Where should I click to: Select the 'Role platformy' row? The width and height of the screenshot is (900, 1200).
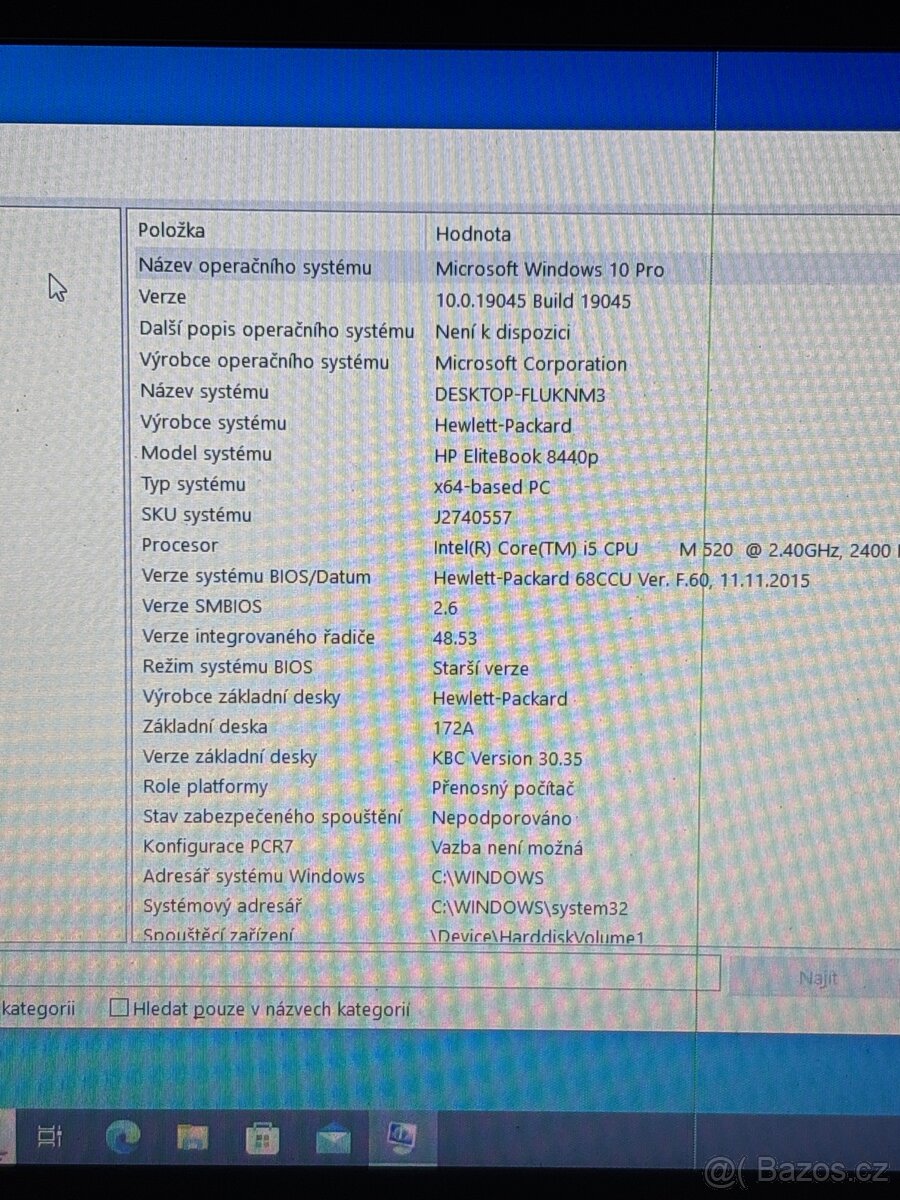tap(205, 787)
